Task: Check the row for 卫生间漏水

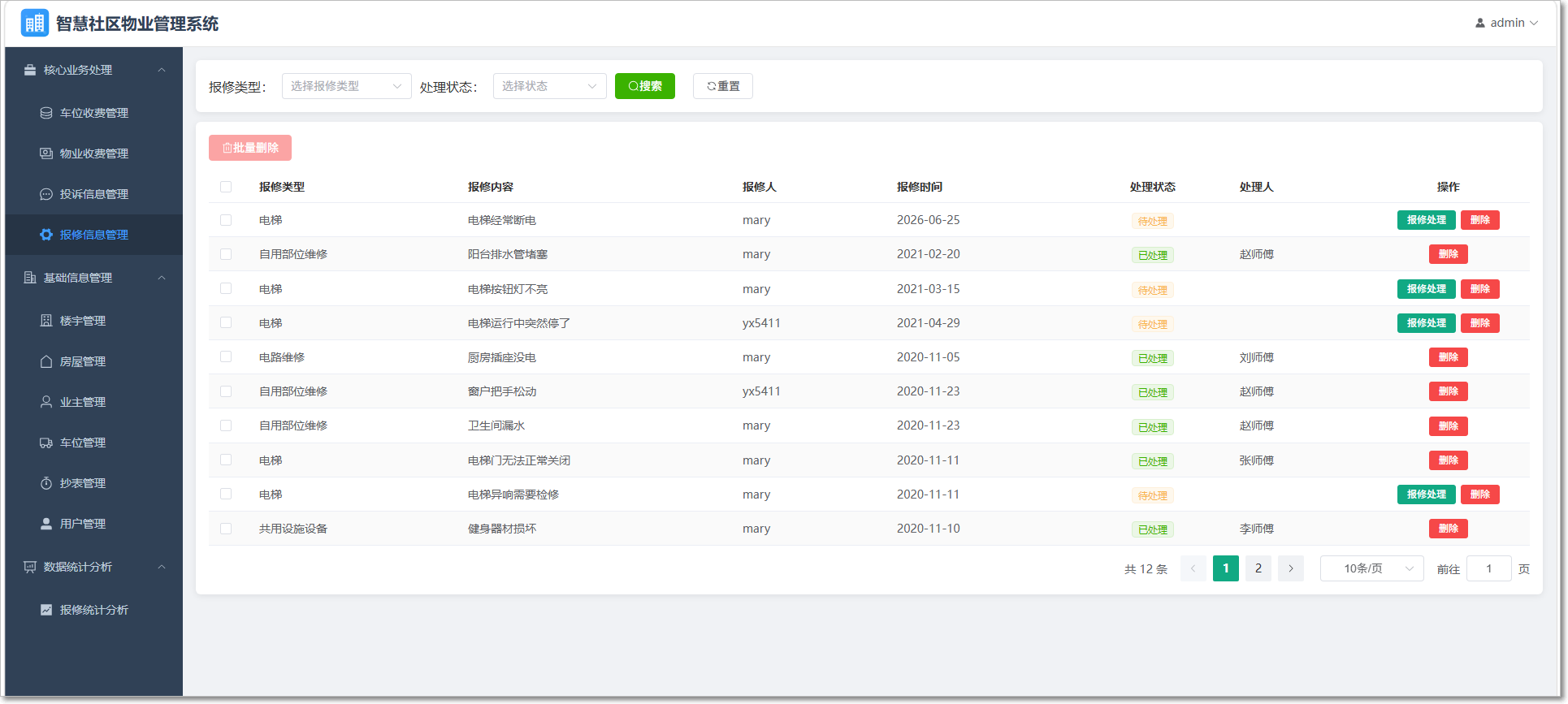Action: click(226, 425)
